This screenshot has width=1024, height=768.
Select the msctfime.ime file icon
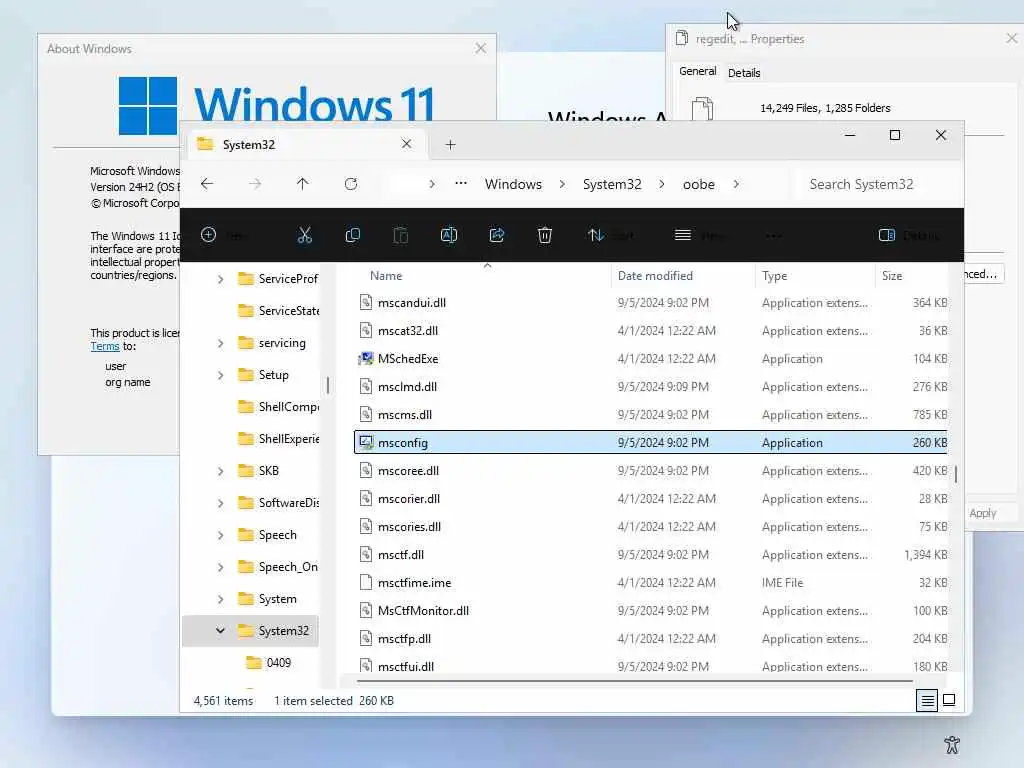[366, 583]
